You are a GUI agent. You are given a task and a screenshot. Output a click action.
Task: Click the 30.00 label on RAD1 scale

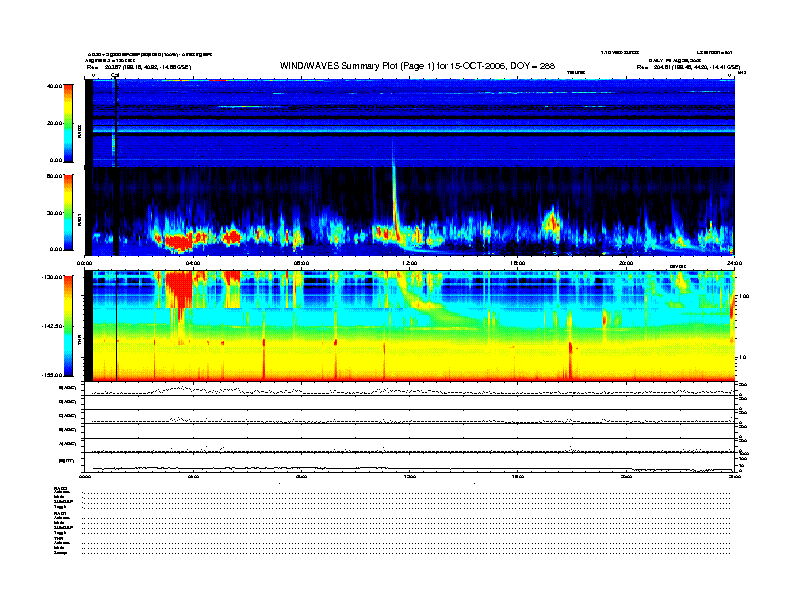(x=55, y=213)
